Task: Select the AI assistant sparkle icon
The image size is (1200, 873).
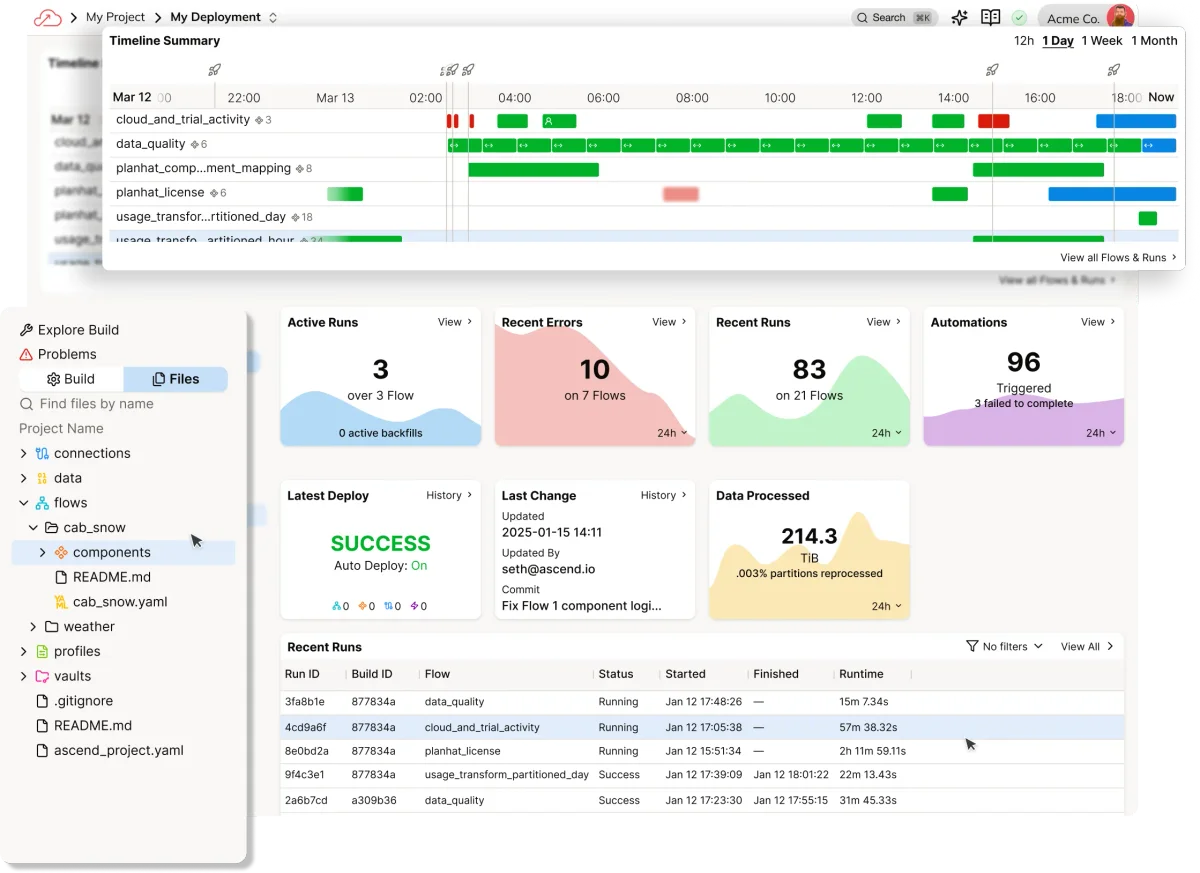Action: click(x=958, y=17)
